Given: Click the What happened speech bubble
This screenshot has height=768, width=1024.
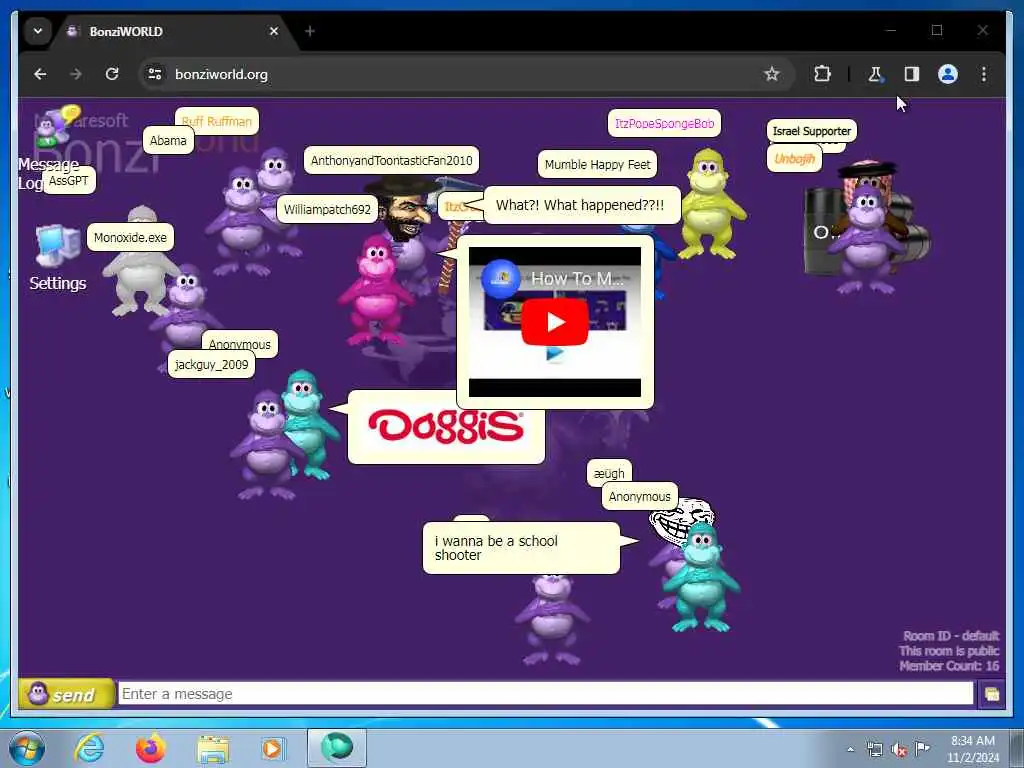Looking at the screenshot, I should pyautogui.click(x=580, y=205).
